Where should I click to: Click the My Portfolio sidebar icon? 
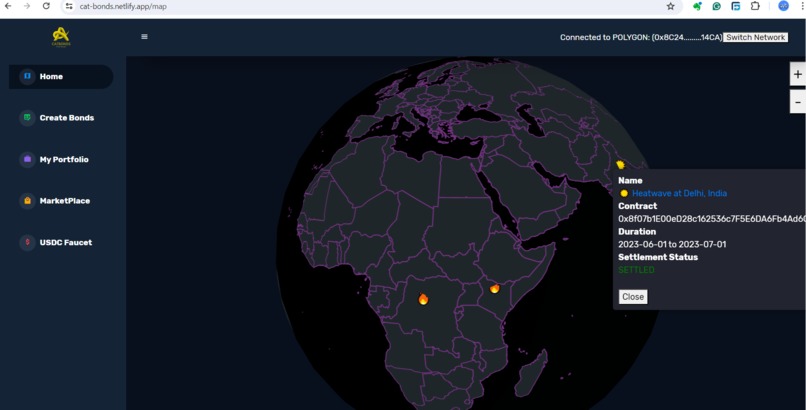tap(27, 159)
